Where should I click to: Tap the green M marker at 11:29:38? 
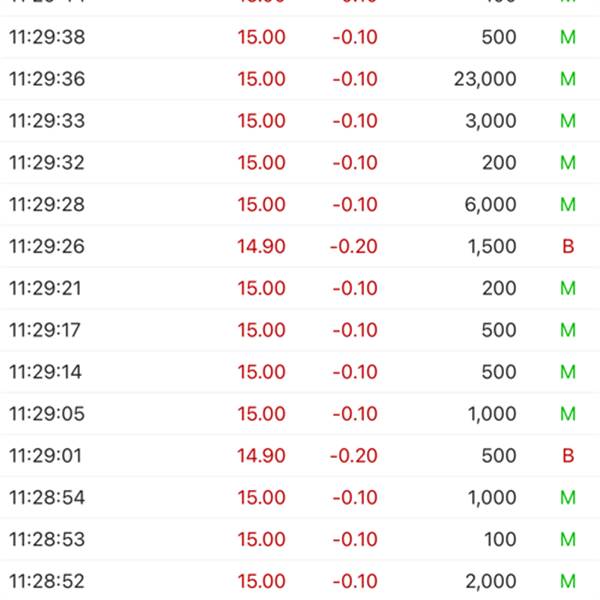coord(568,37)
